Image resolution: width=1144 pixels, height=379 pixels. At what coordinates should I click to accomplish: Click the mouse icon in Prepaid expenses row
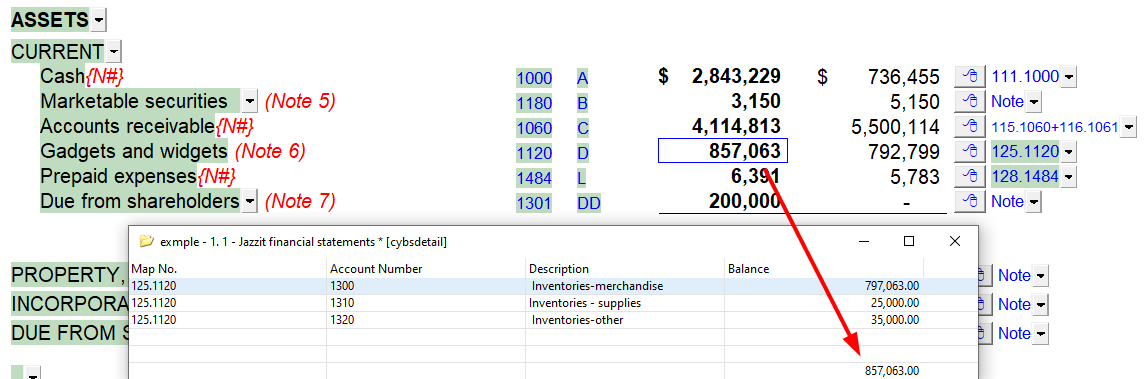[x=970, y=176]
